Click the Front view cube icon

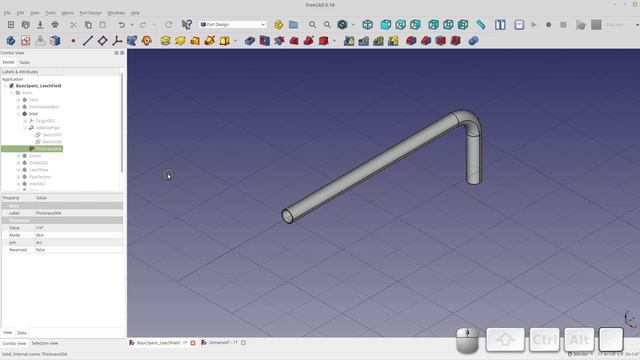386,24
